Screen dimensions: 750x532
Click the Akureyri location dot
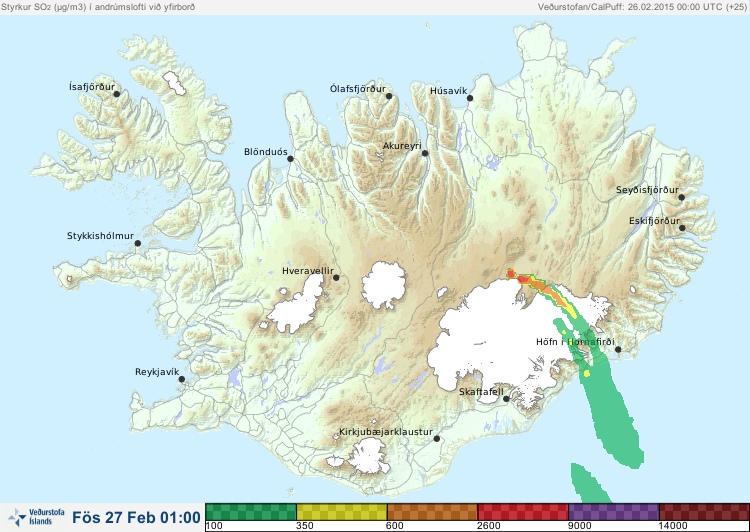pos(425,153)
